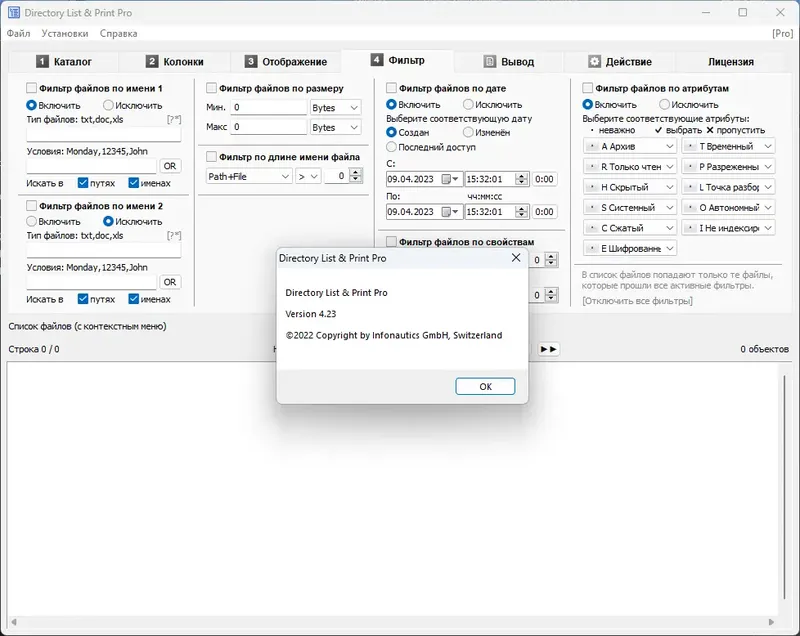Click the numbered 1 icon on Каталог tab

[40, 61]
